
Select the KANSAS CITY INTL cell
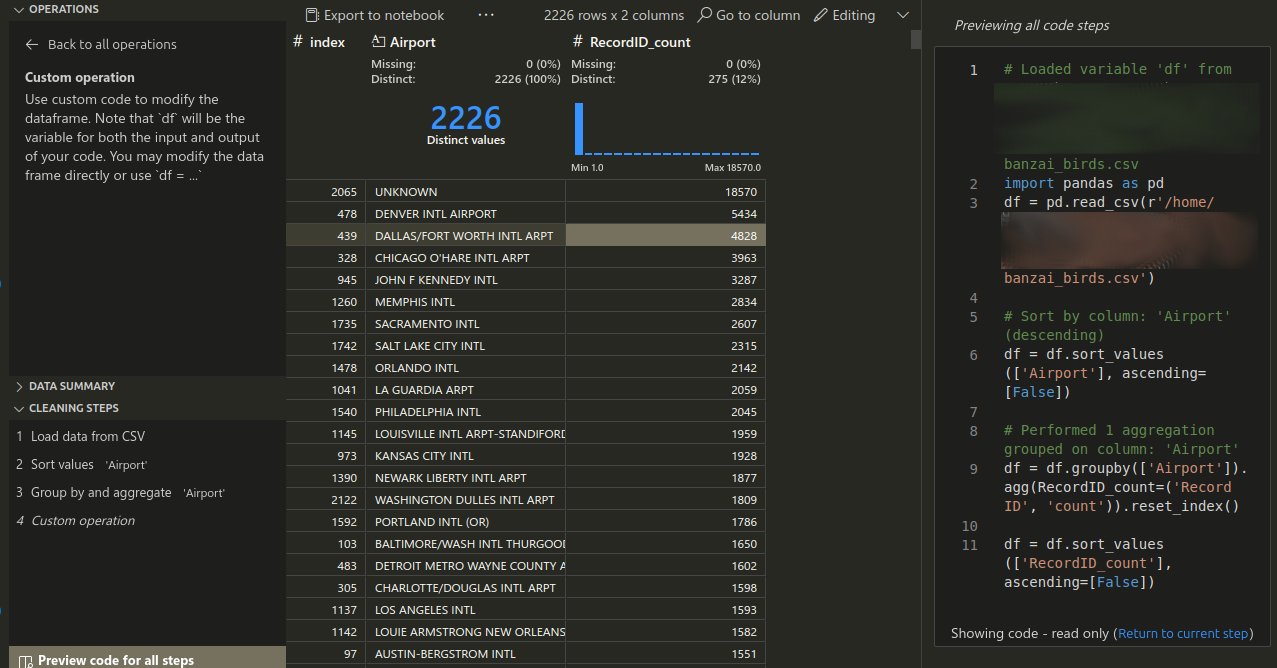pos(465,456)
